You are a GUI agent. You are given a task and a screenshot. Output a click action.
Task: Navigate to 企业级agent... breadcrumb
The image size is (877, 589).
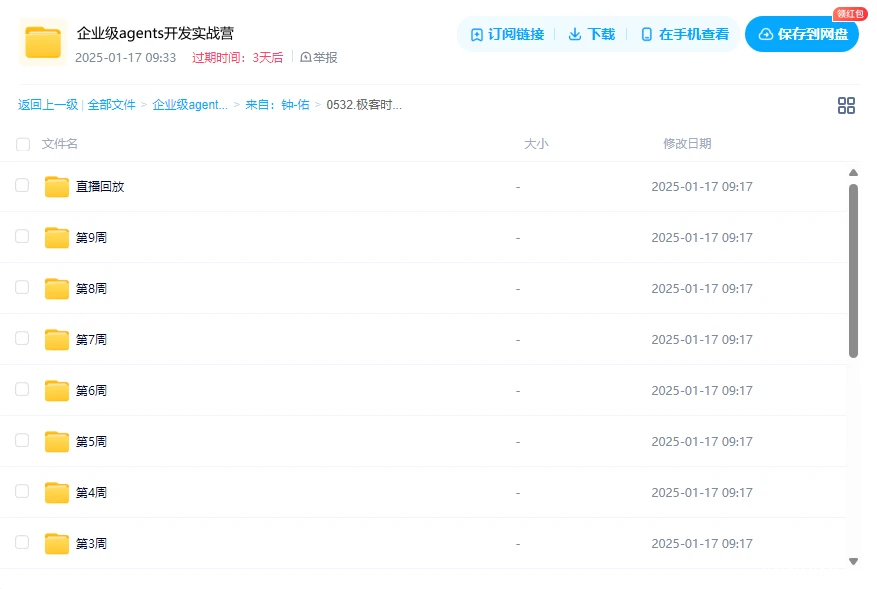tap(190, 105)
